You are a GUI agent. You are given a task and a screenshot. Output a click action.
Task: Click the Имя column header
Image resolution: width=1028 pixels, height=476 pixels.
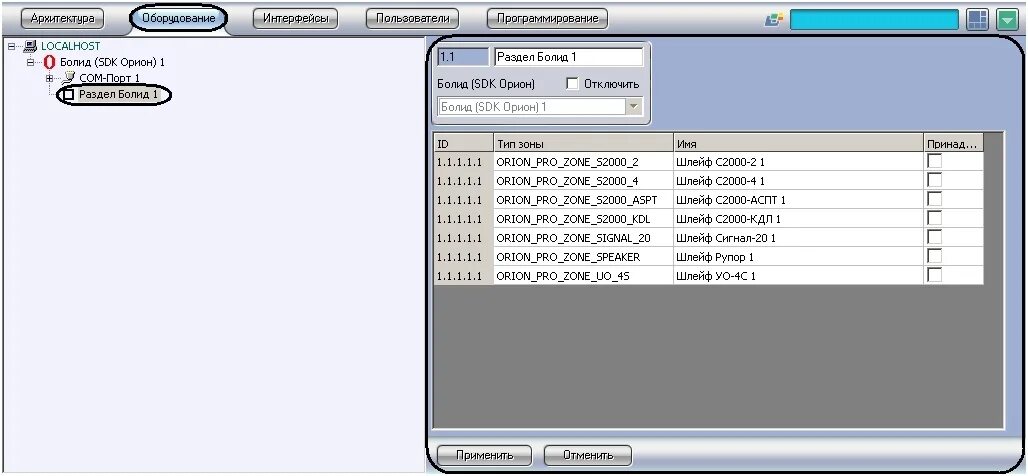(x=799, y=144)
